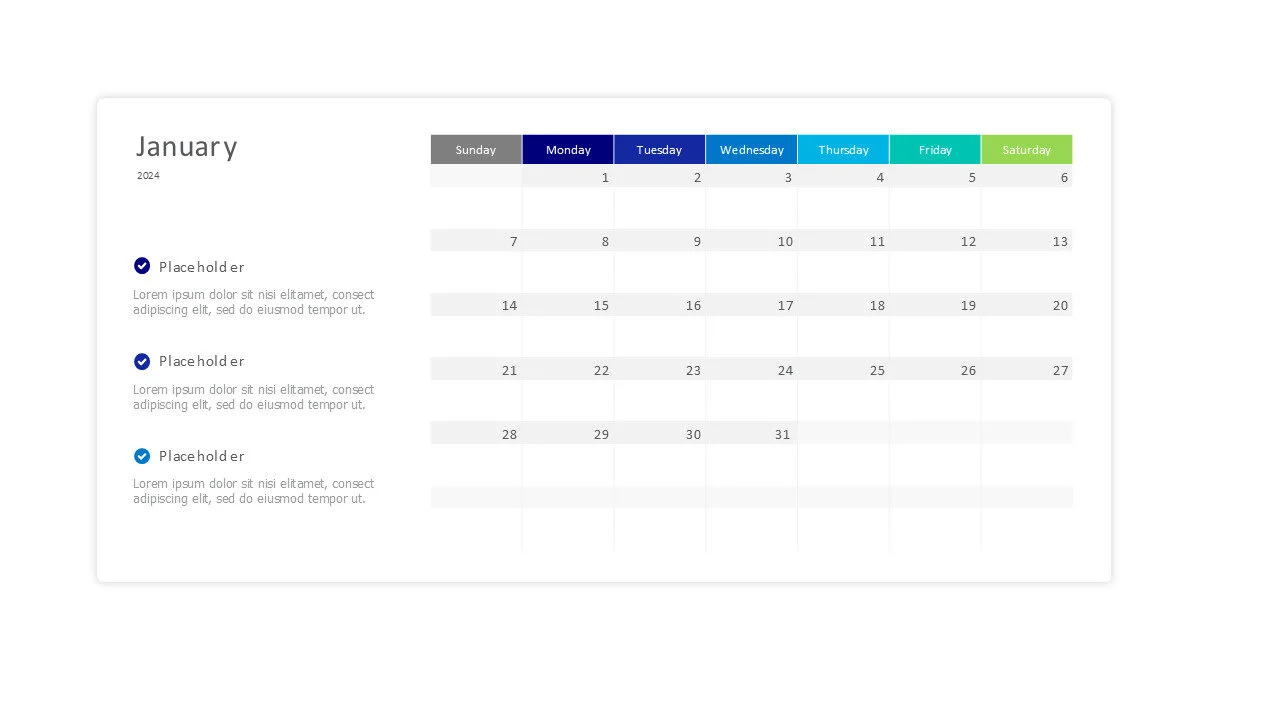Click the date cell for January 1
This screenshot has width=1280, height=720.
pos(605,177)
